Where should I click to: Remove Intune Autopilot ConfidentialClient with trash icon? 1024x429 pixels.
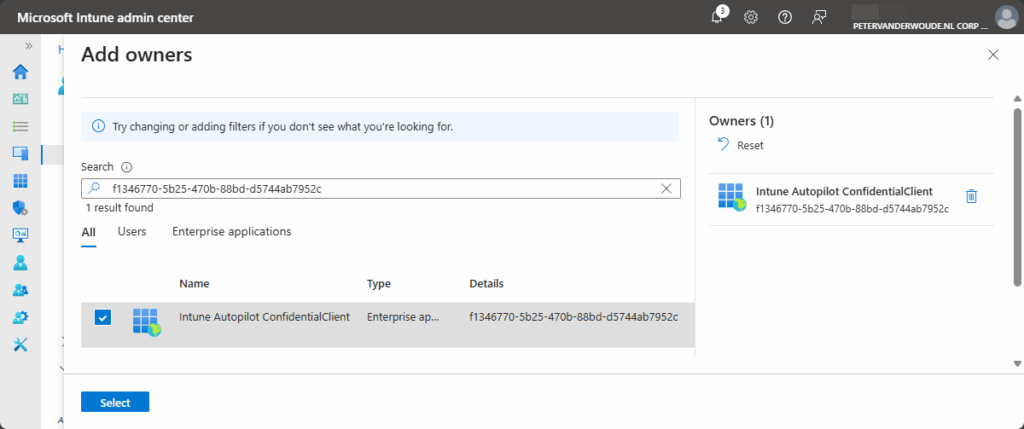[971, 196]
